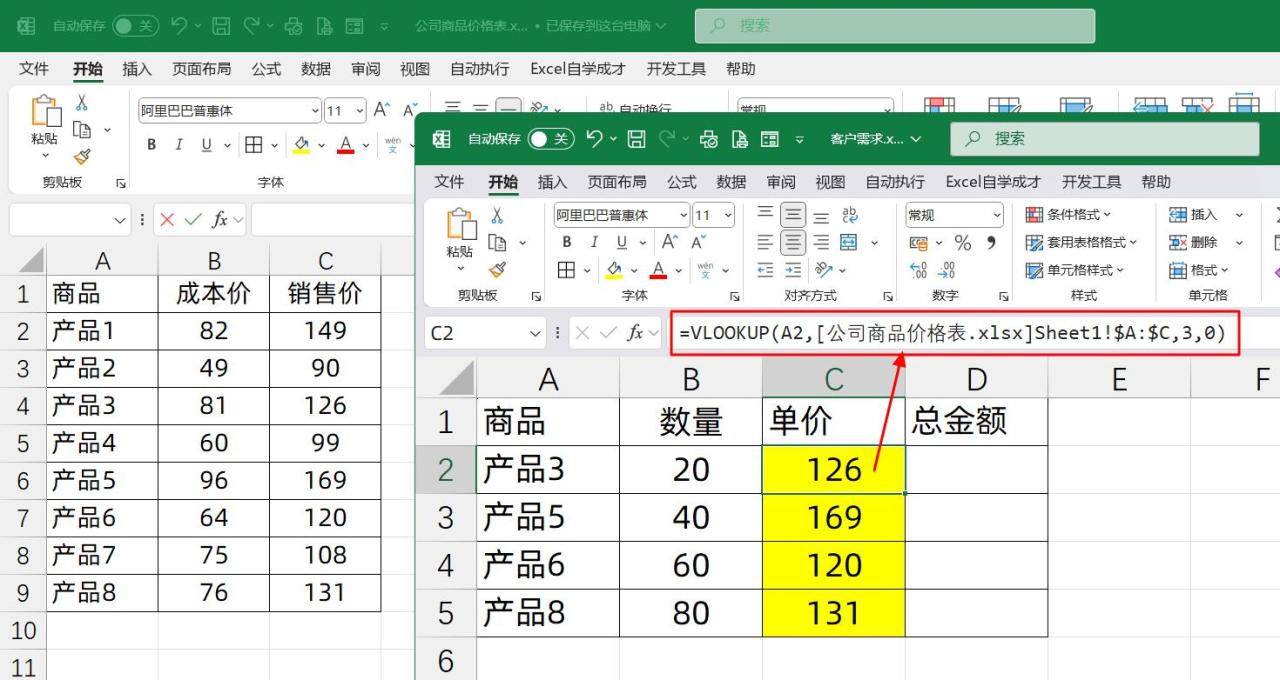Select Format Painter in front window
The height and width of the screenshot is (680, 1280).
497,269
